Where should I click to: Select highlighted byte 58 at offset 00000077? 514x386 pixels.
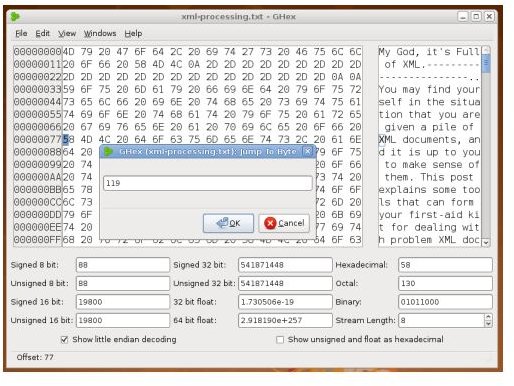[68, 139]
